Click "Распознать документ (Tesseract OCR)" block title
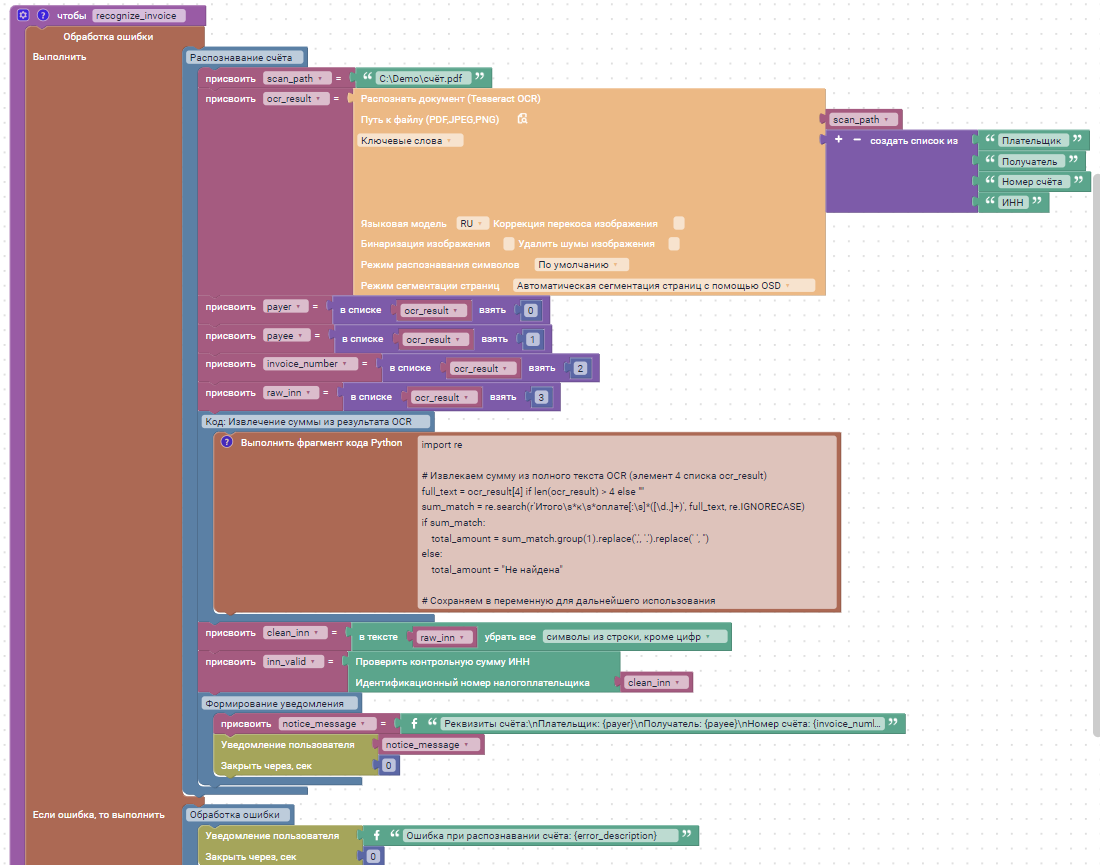Image resolution: width=1100 pixels, height=865 pixels. (x=450, y=99)
